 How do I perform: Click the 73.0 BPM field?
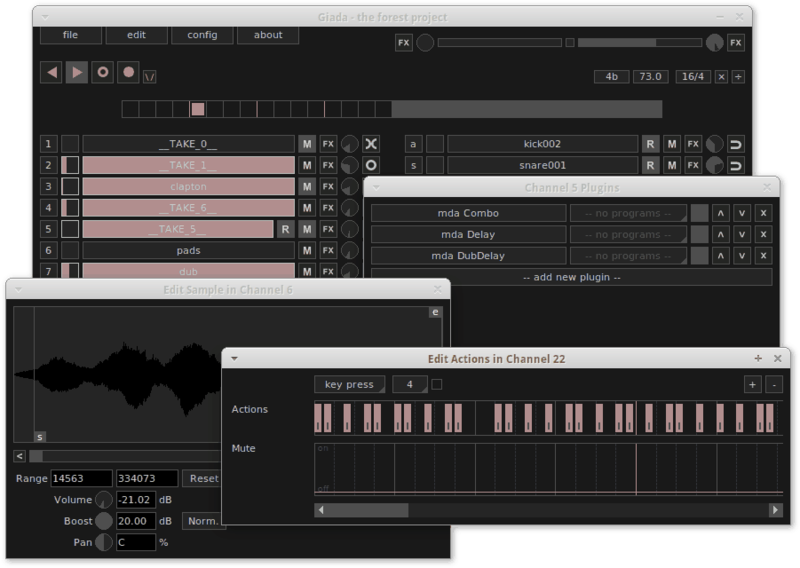[651, 77]
